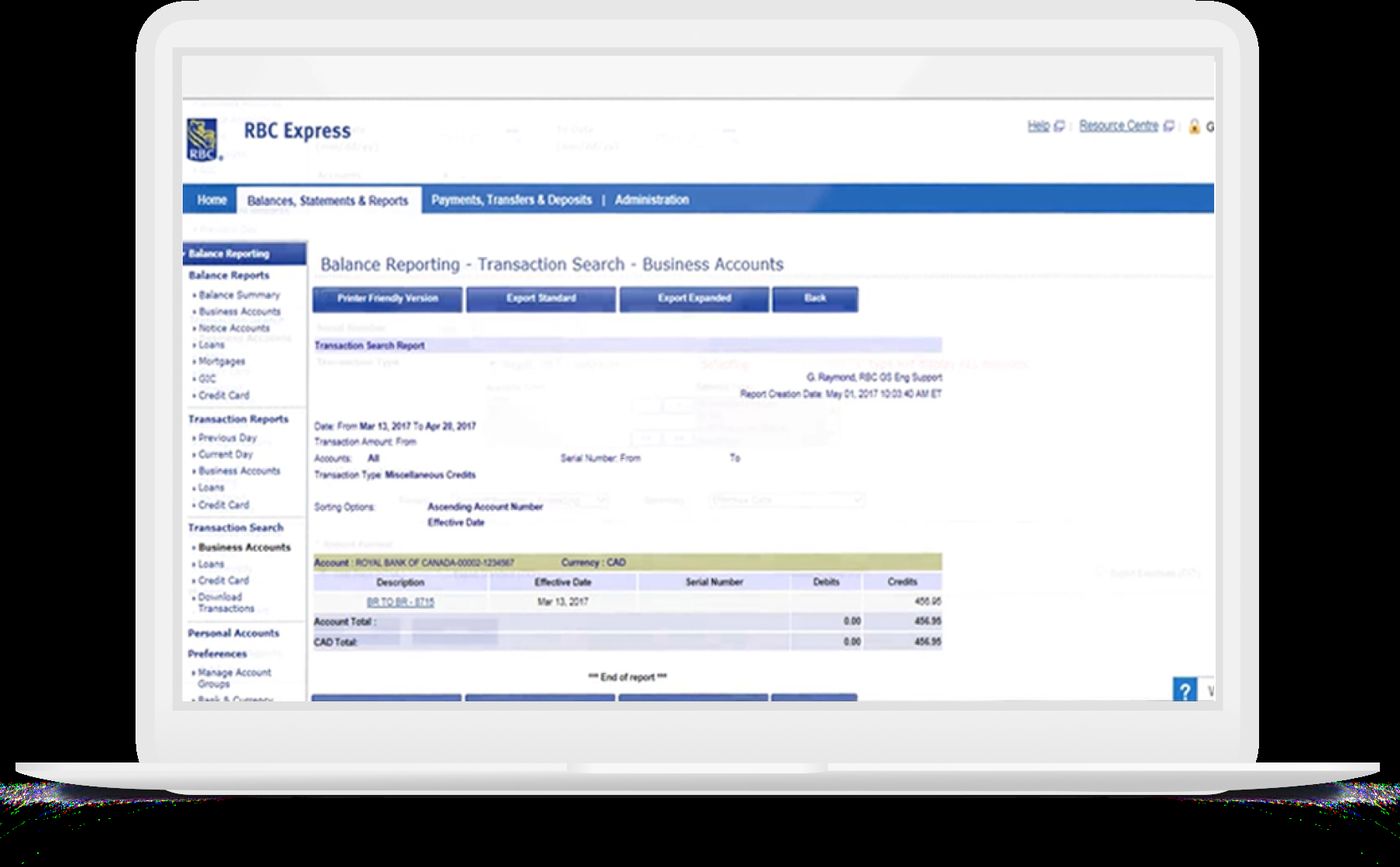The height and width of the screenshot is (867, 1400).
Task: Open Loans under Balance Reports
Action: tap(211, 345)
